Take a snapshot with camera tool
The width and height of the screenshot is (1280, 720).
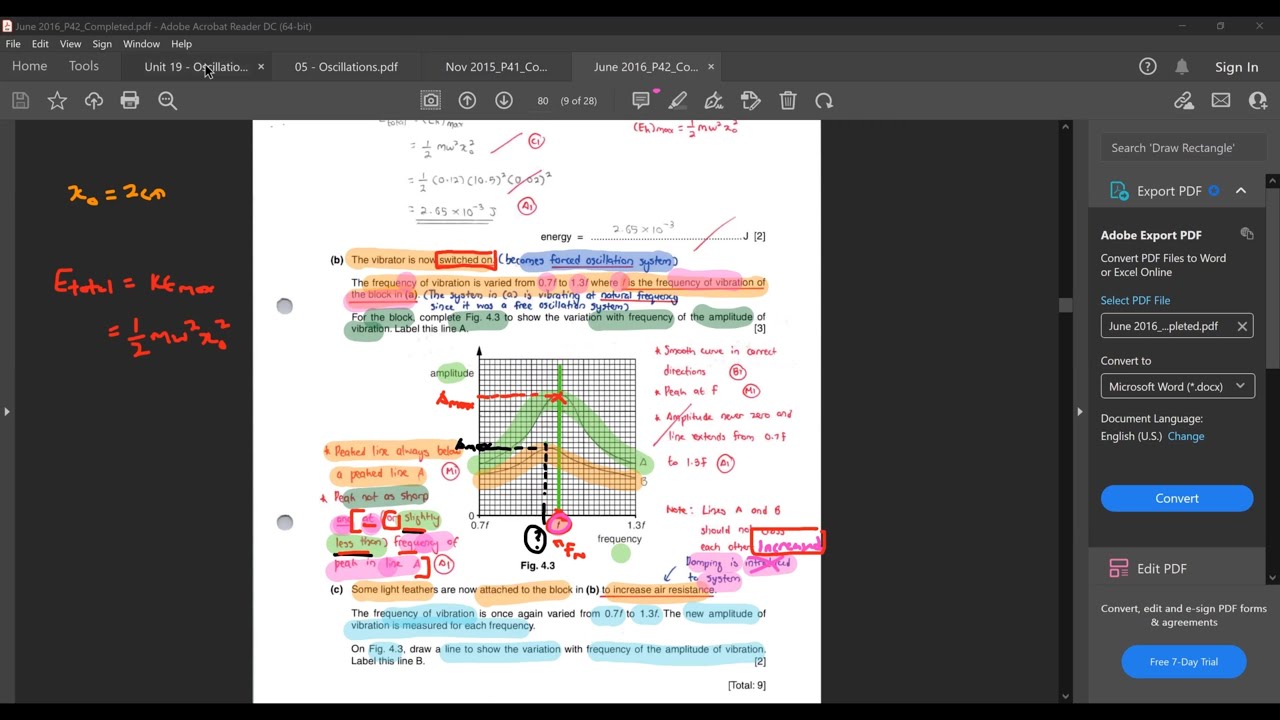(x=430, y=100)
